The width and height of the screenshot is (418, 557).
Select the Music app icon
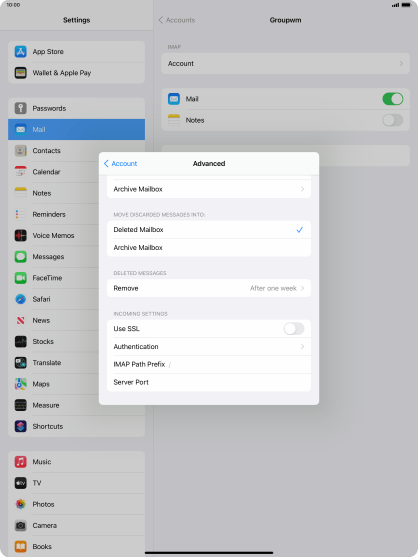point(21,462)
